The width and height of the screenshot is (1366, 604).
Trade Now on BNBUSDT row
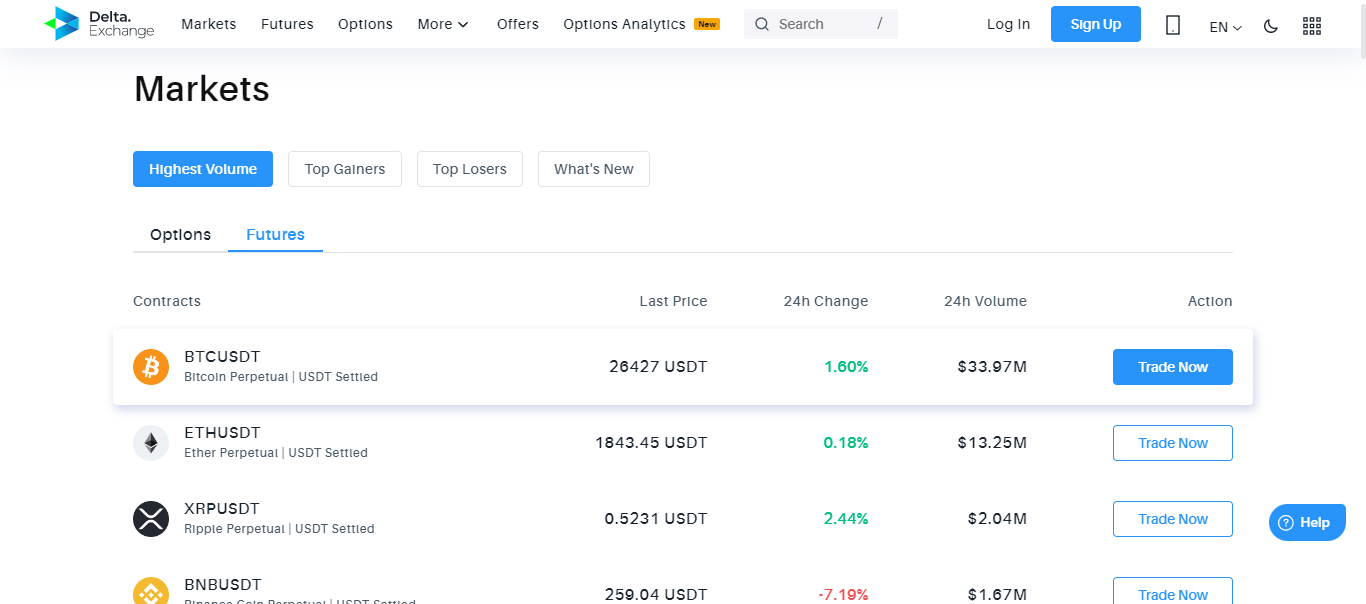[x=1173, y=591]
